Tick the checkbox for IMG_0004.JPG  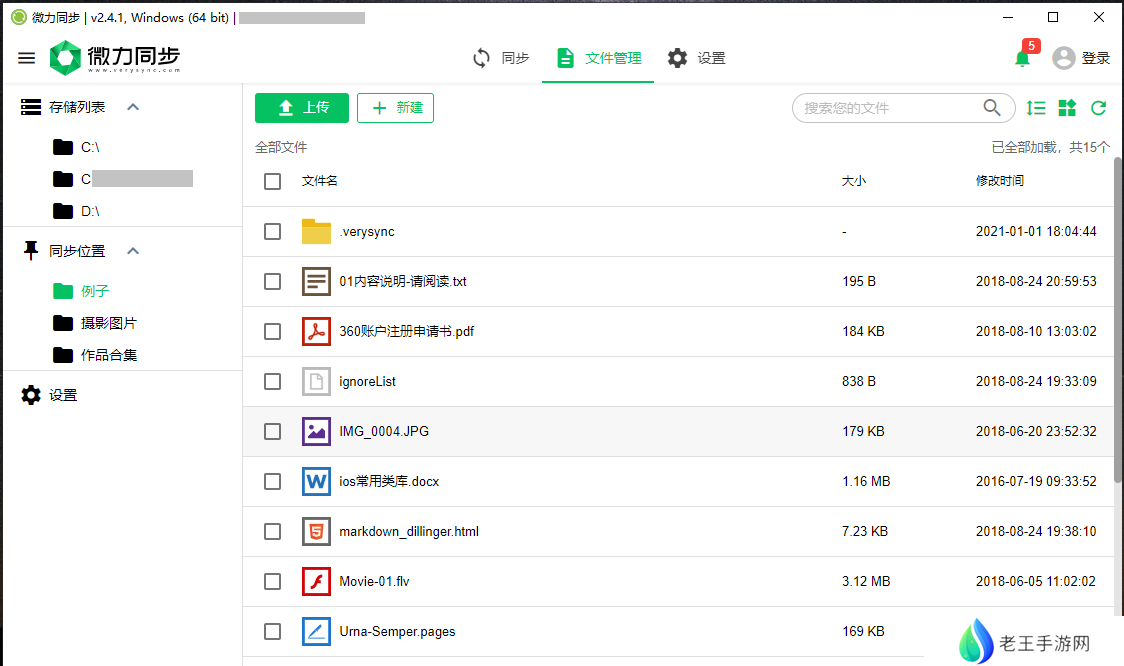[x=272, y=431]
